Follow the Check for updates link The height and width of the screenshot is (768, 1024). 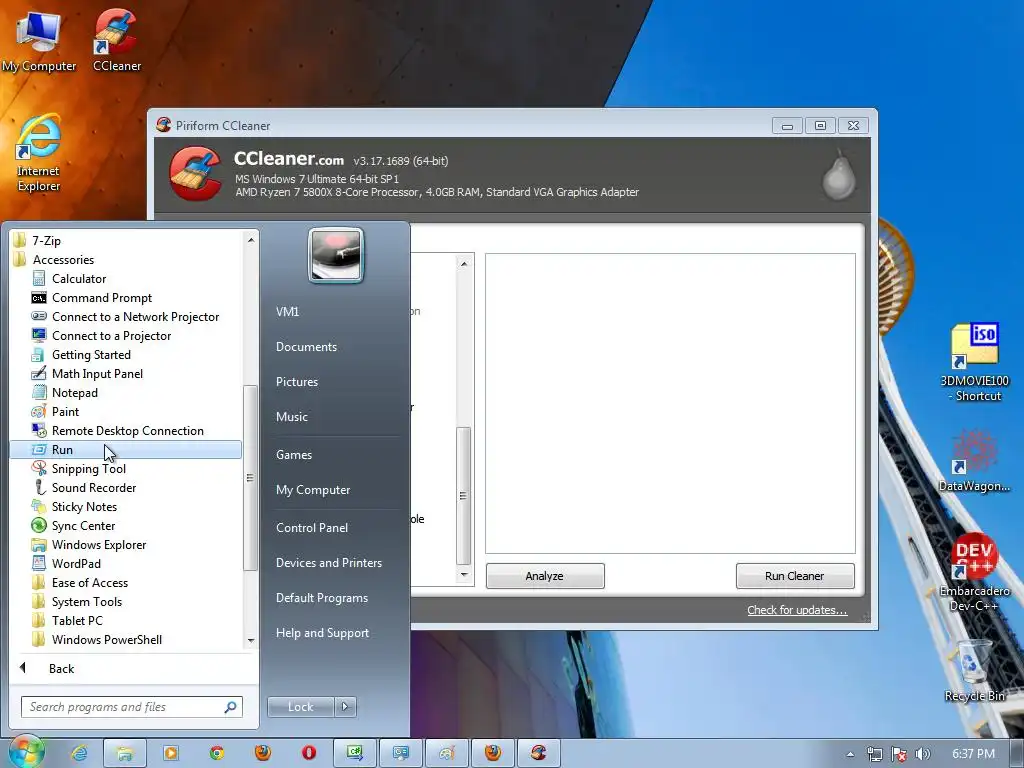click(x=797, y=610)
